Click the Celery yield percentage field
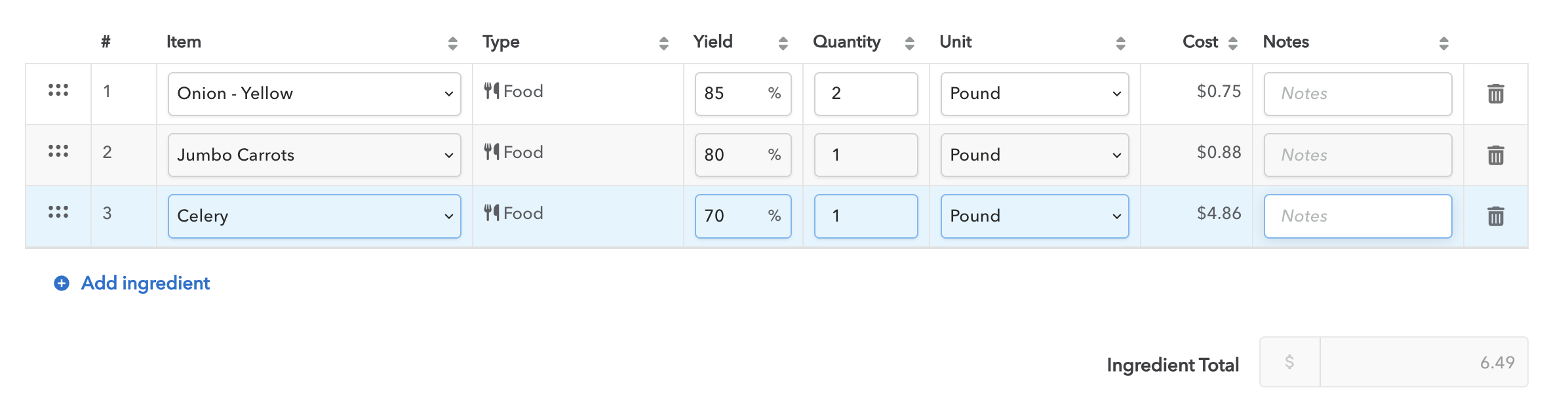This screenshot has width=1568, height=413. click(731, 216)
